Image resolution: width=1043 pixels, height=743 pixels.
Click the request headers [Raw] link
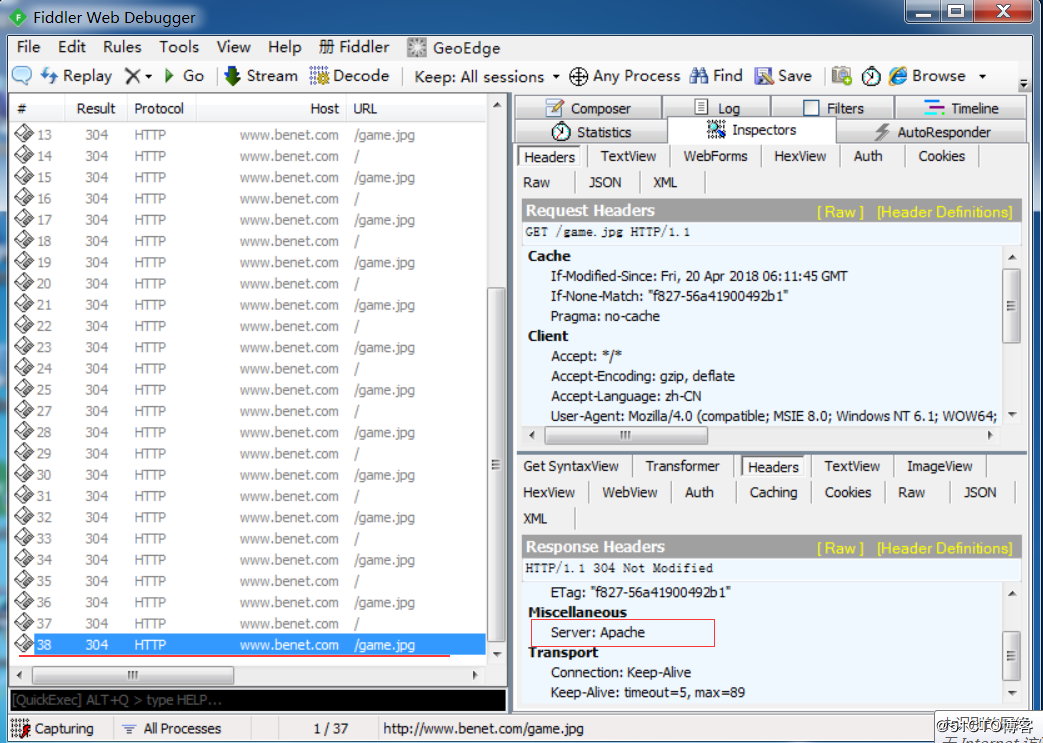coord(840,212)
